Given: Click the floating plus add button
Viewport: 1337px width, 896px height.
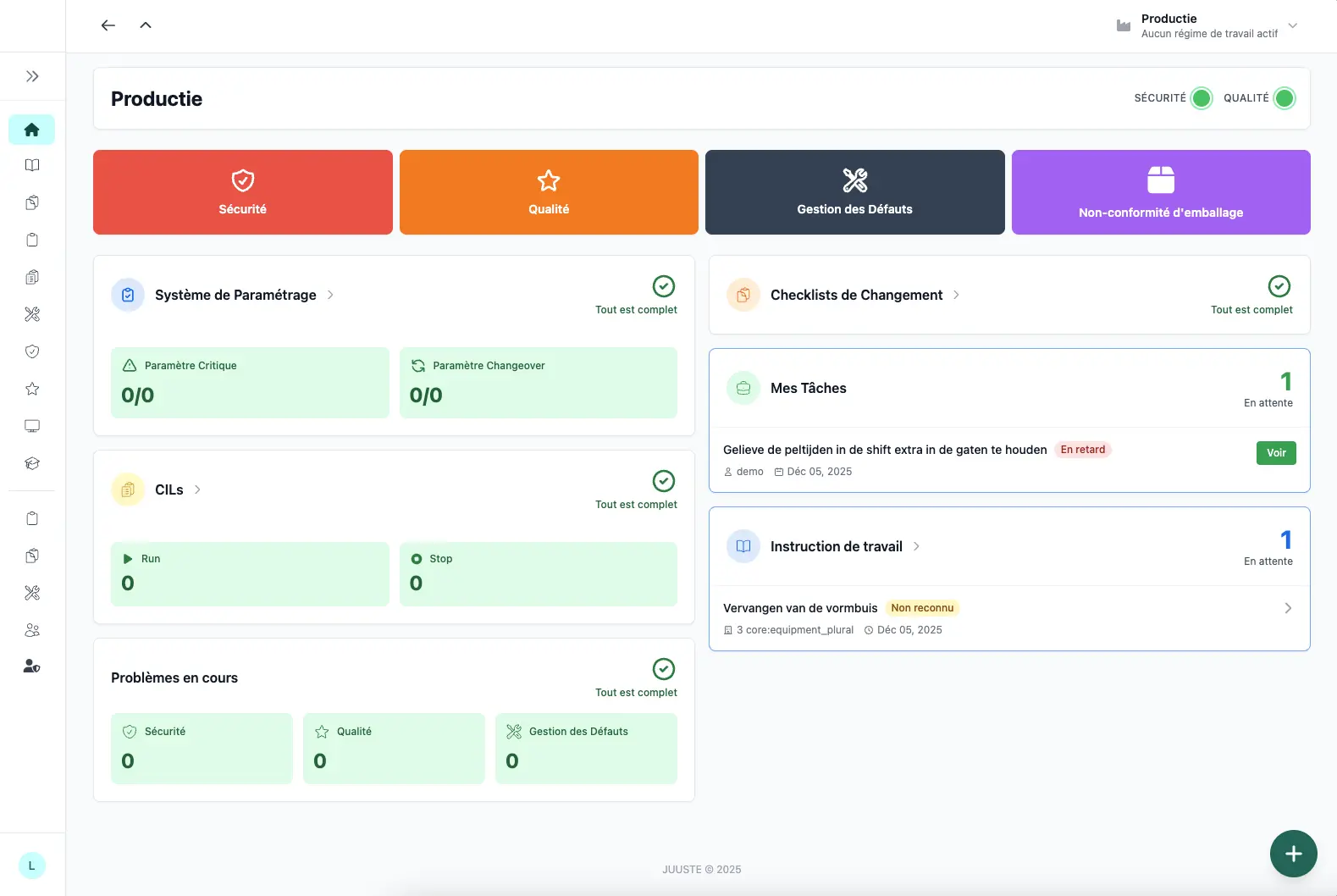Looking at the screenshot, I should pyautogui.click(x=1294, y=854).
